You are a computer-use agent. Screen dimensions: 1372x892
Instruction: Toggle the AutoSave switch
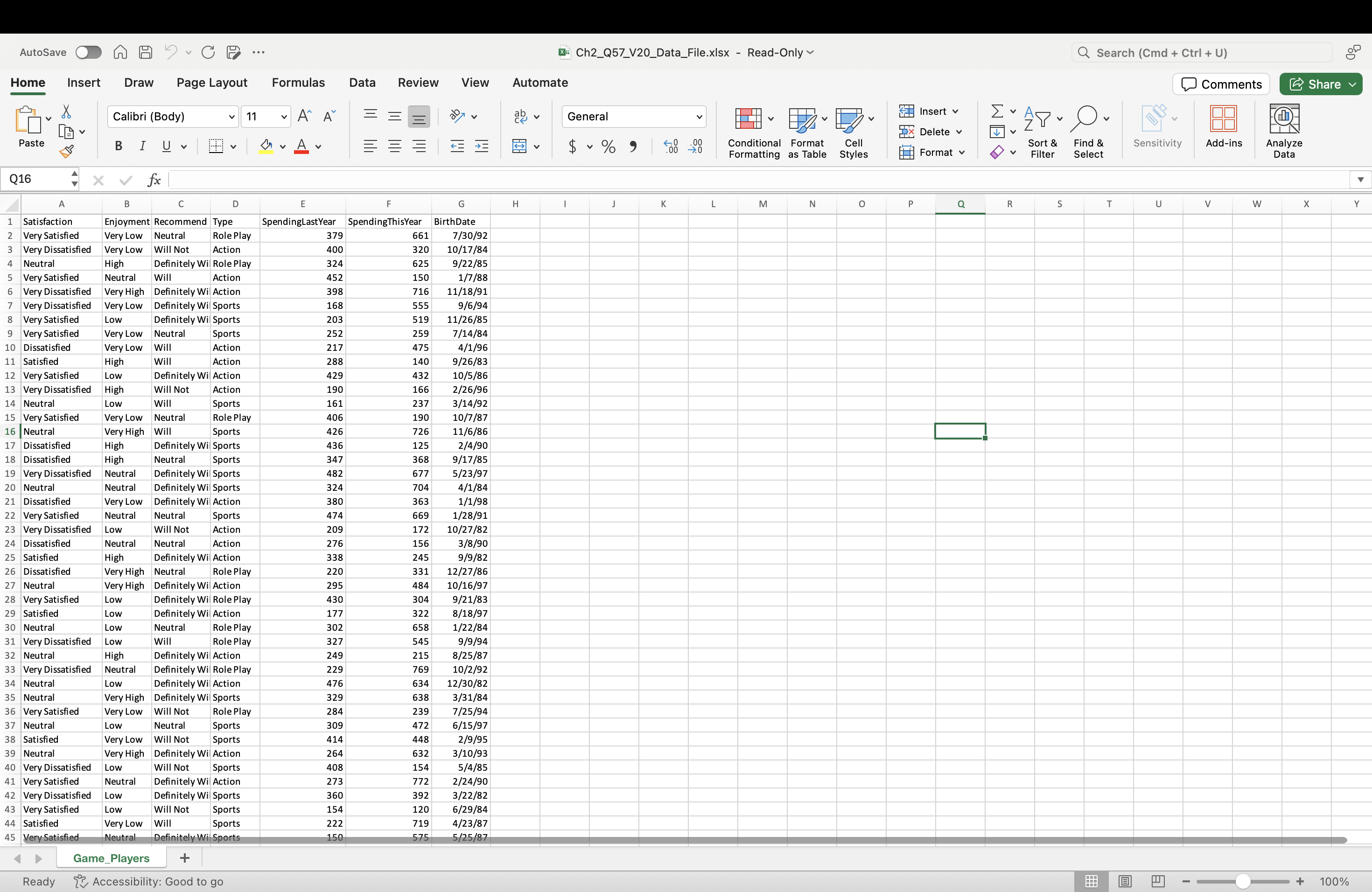pyautogui.click(x=88, y=52)
